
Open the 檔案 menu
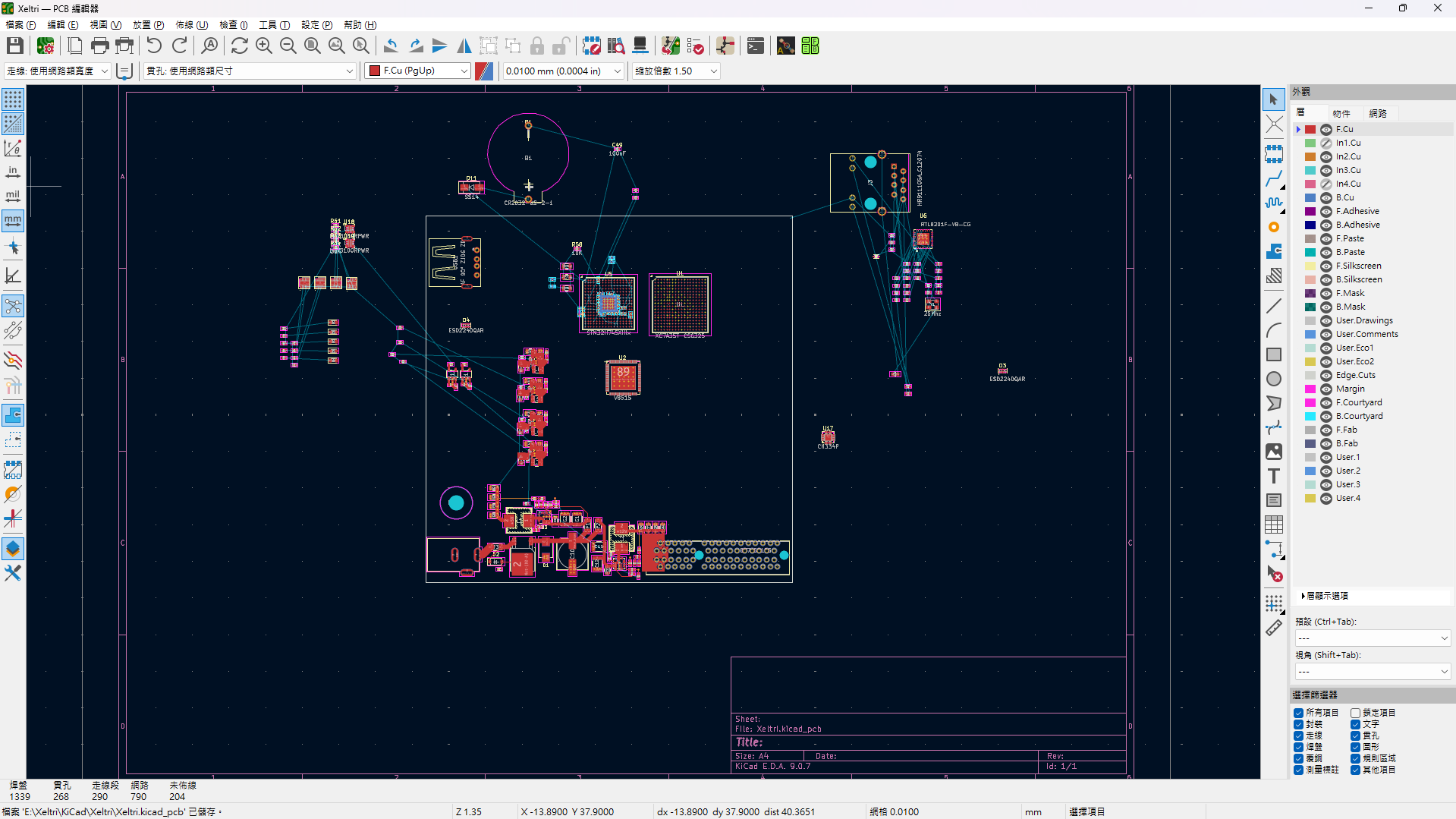tap(20, 25)
